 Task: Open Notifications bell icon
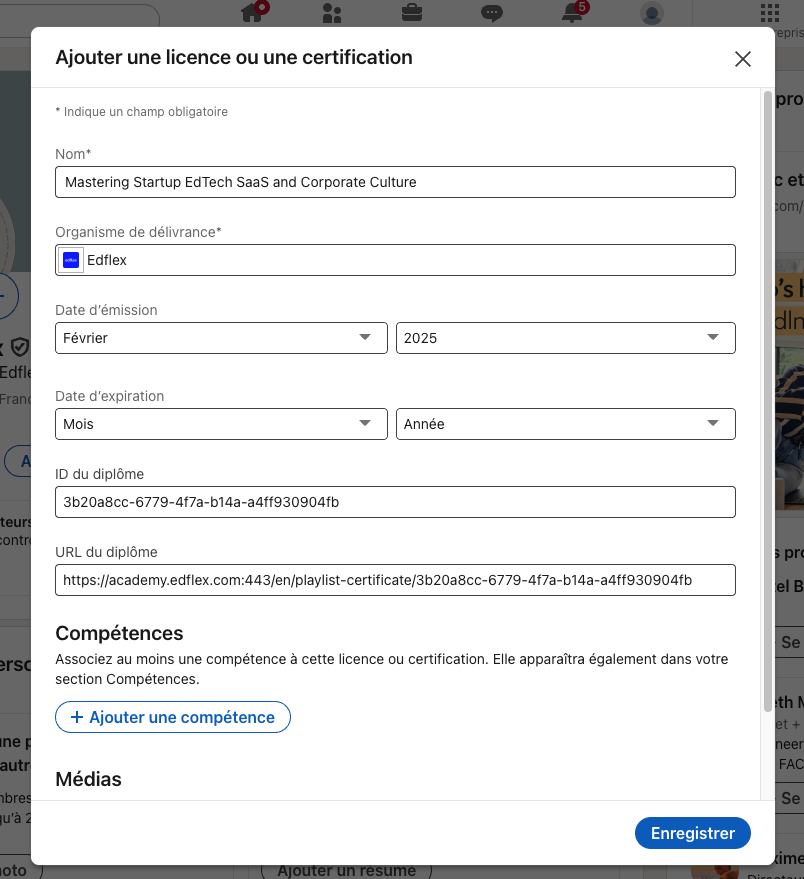tap(572, 12)
